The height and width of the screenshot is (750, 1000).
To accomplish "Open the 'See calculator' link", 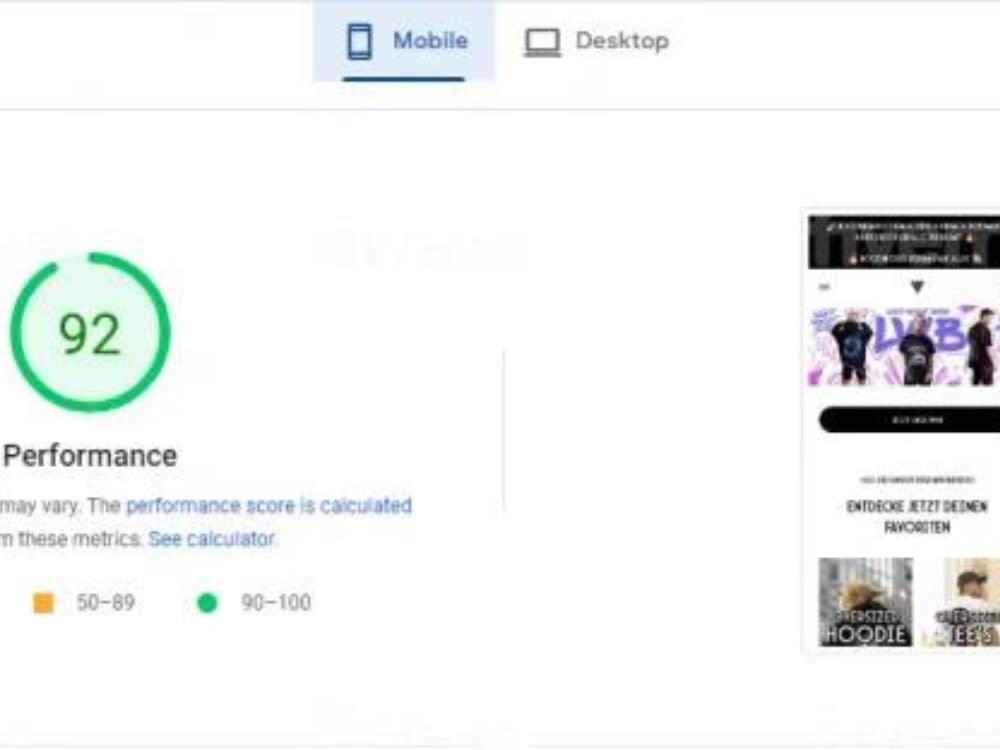I will pos(212,539).
